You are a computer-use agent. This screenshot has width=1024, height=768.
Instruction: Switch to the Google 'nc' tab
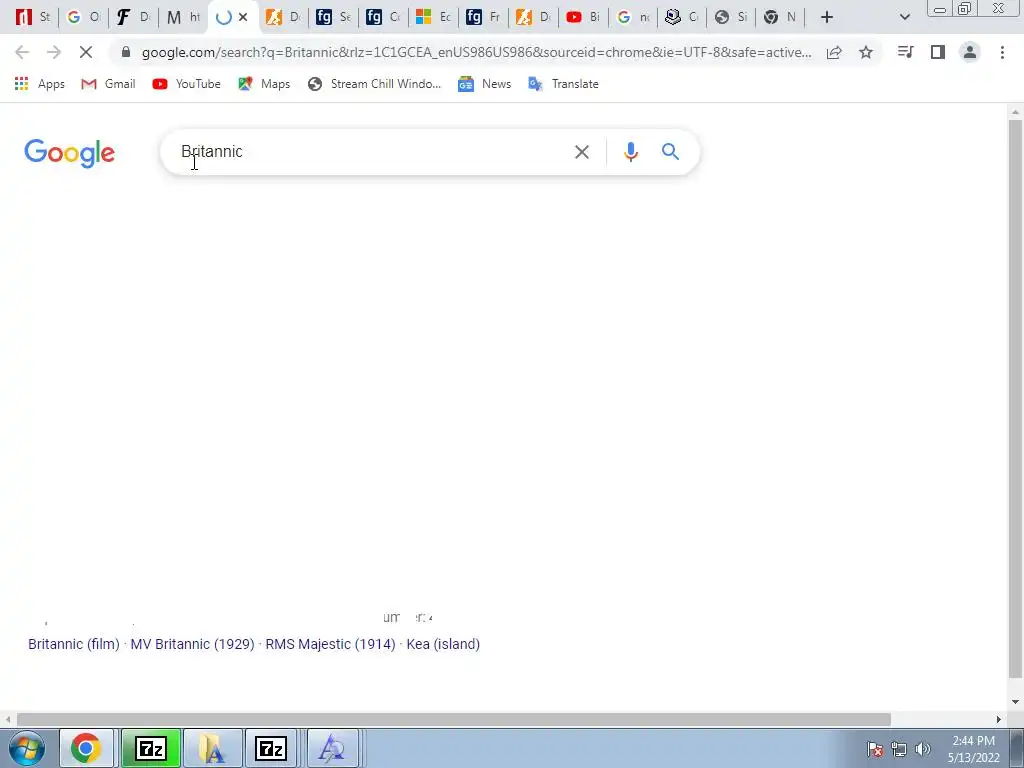click(x=633, y=17)
